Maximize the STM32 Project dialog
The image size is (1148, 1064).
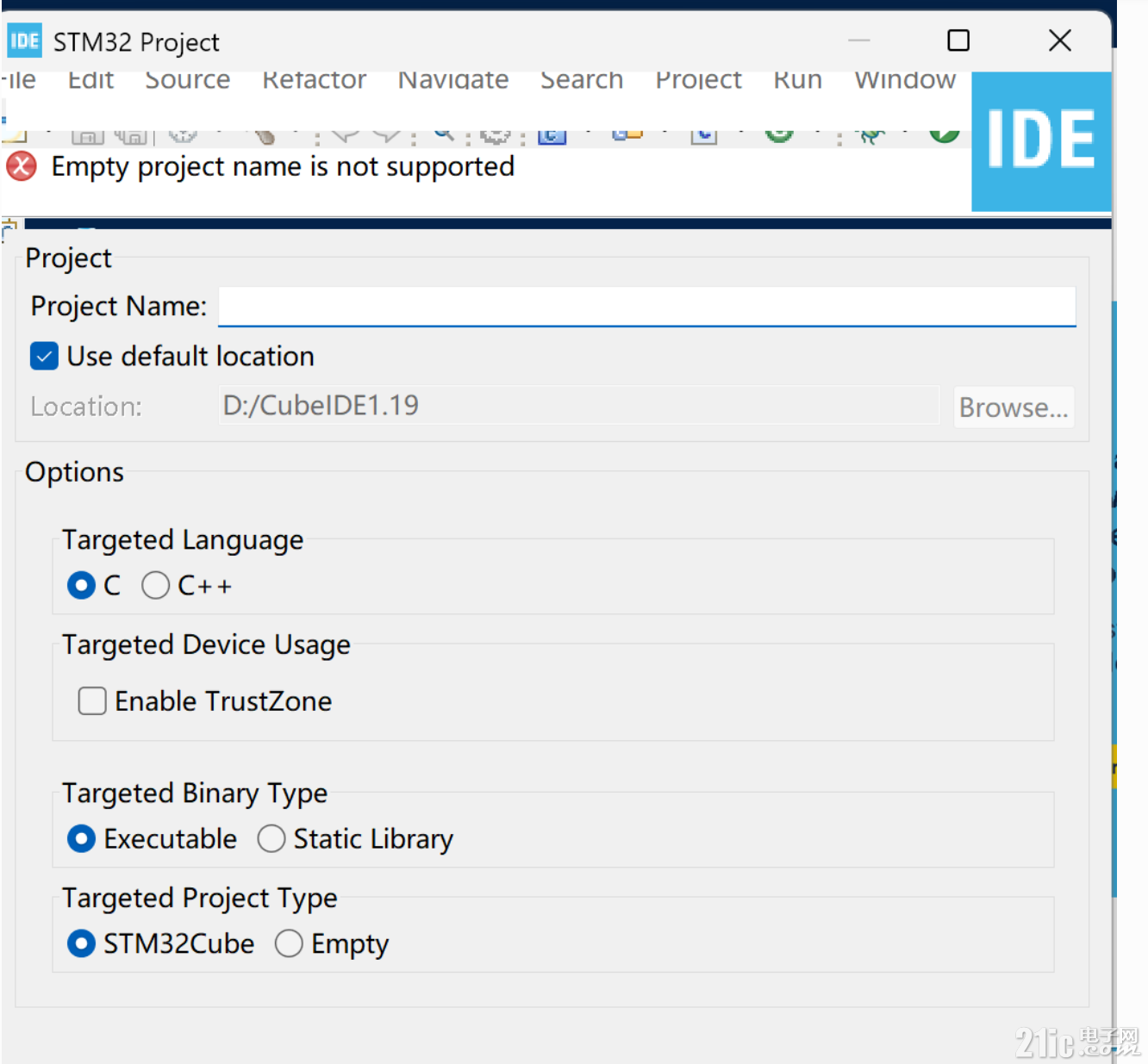point(958,40)
